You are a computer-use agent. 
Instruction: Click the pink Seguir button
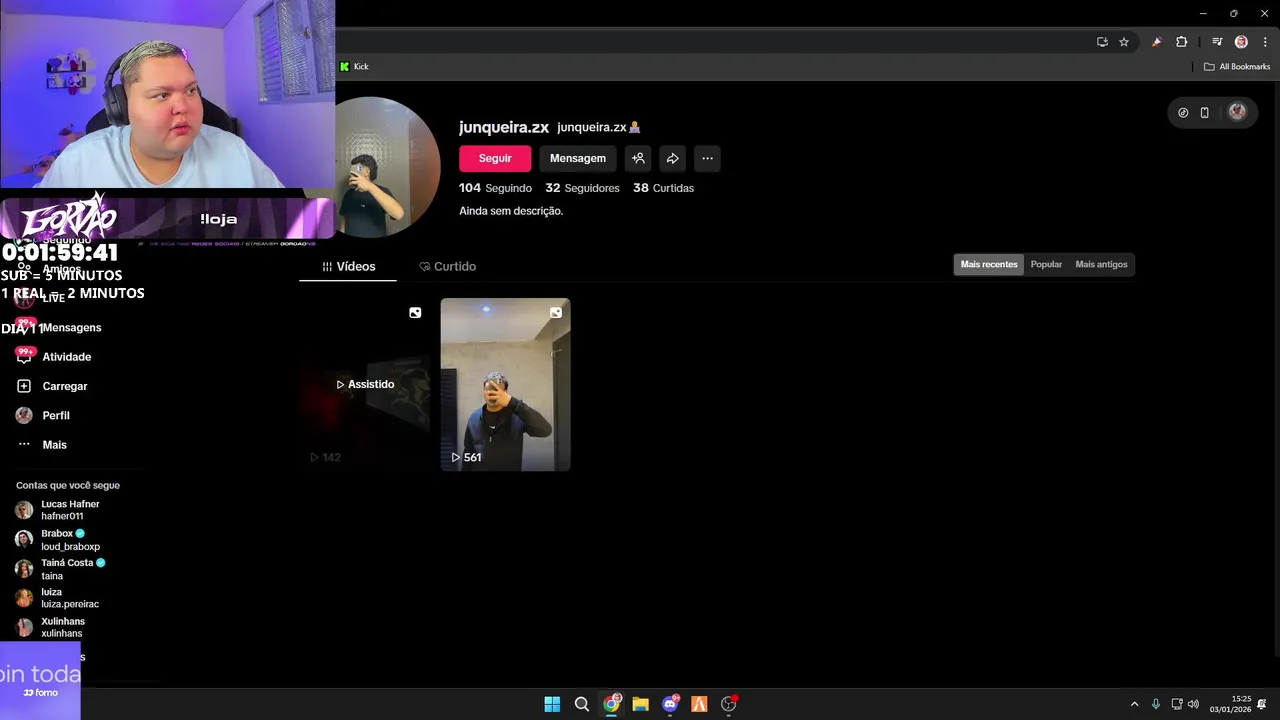tap(495, 158)
